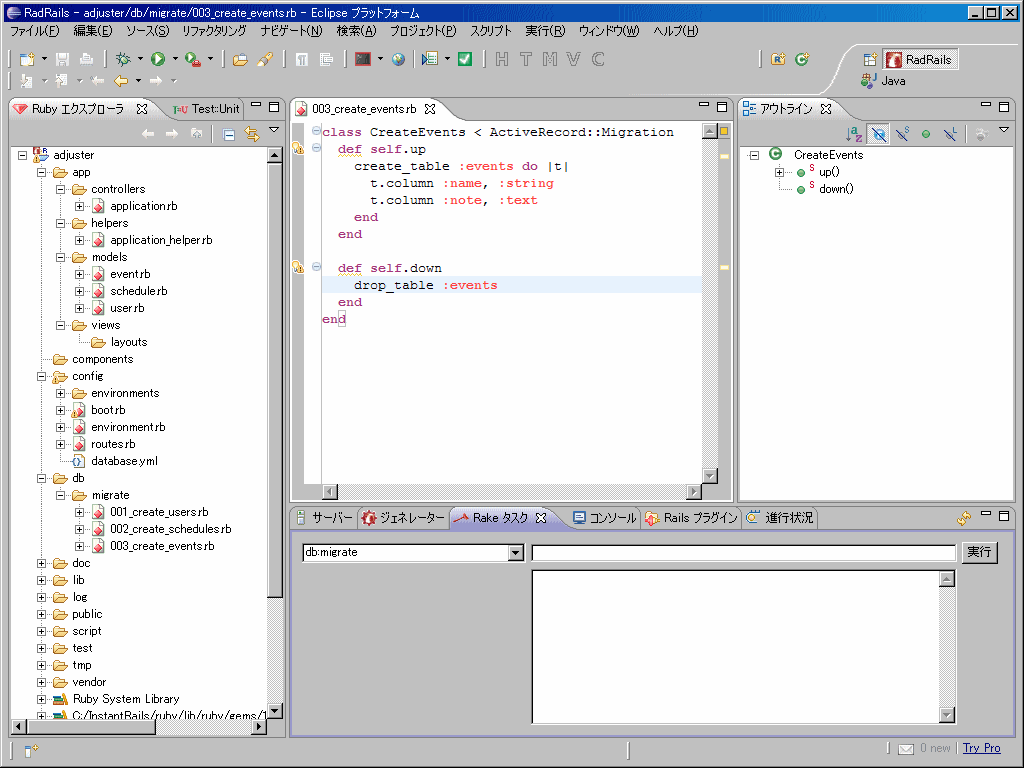This screenshot has height=768, width=1024.
Task: Expand the views folder in Ruby Explorer
Action: [60, 324]
